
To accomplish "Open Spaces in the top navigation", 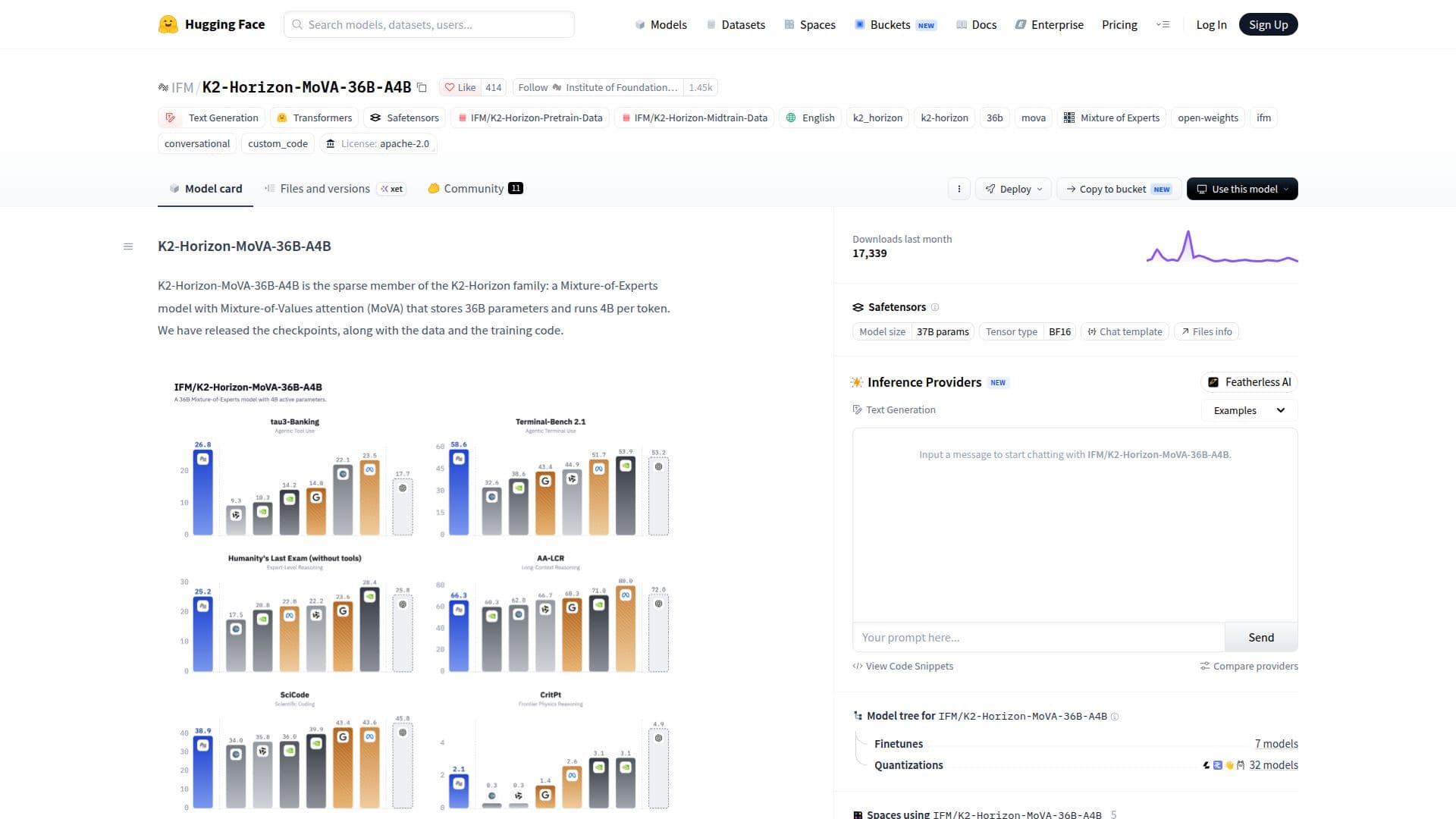I will click(x=810, y=24).
